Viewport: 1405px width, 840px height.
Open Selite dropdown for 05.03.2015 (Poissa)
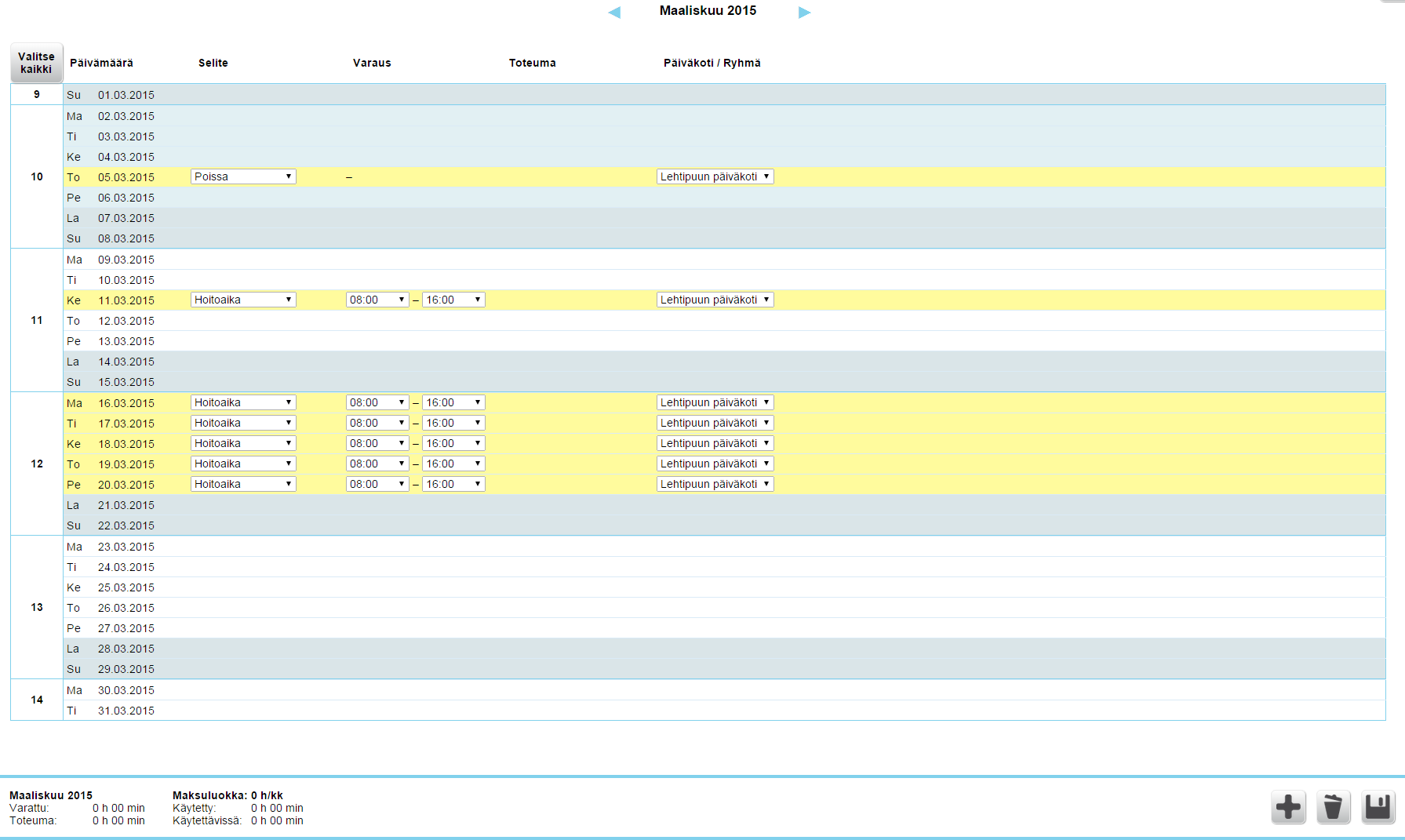click(243, 176)
